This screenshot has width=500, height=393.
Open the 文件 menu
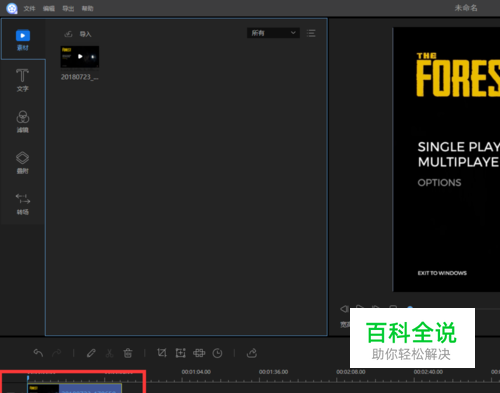[x=29, y=8]
